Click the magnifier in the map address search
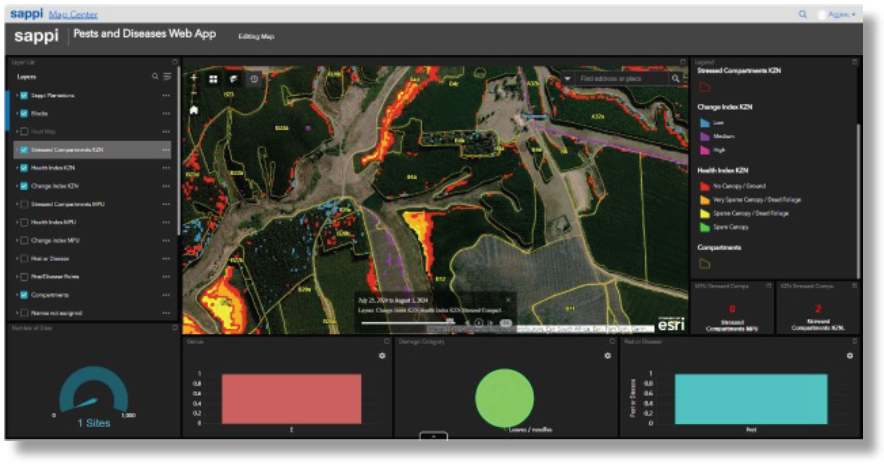The width and height of the screenshot is (884, 469). pos(675,79)
